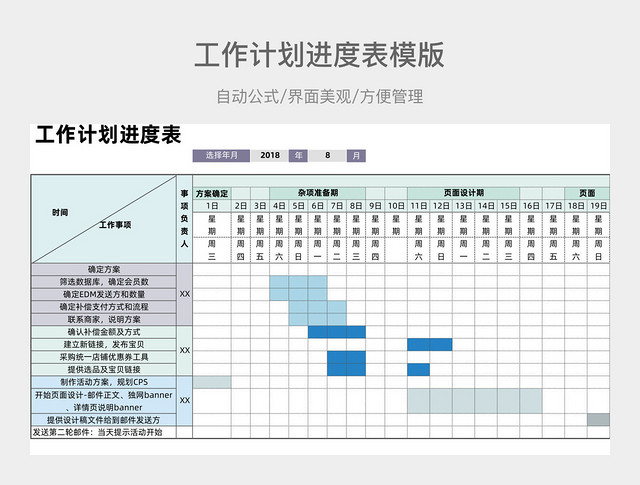Click the dark blue bar in 建立新链接 row
This screenshot has width=640, height=485.
pyautogui.click(x=429, y=345)
